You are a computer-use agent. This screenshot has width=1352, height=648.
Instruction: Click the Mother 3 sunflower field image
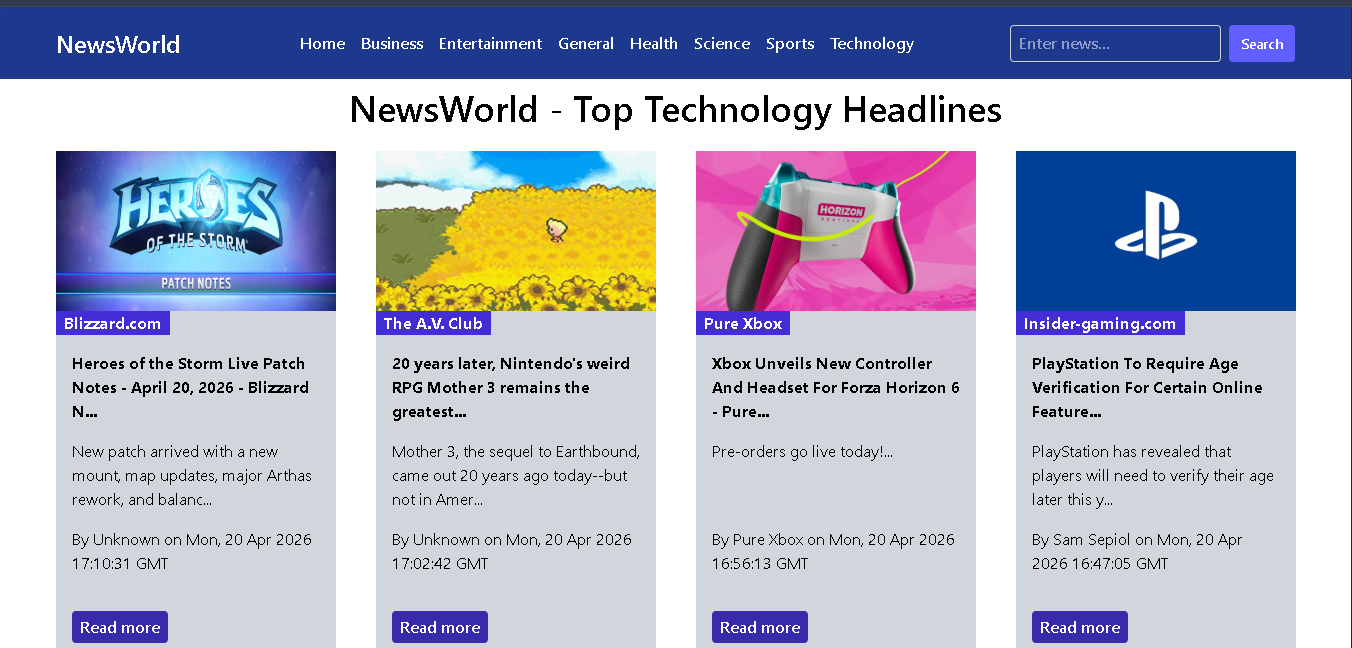coord(516,231)
